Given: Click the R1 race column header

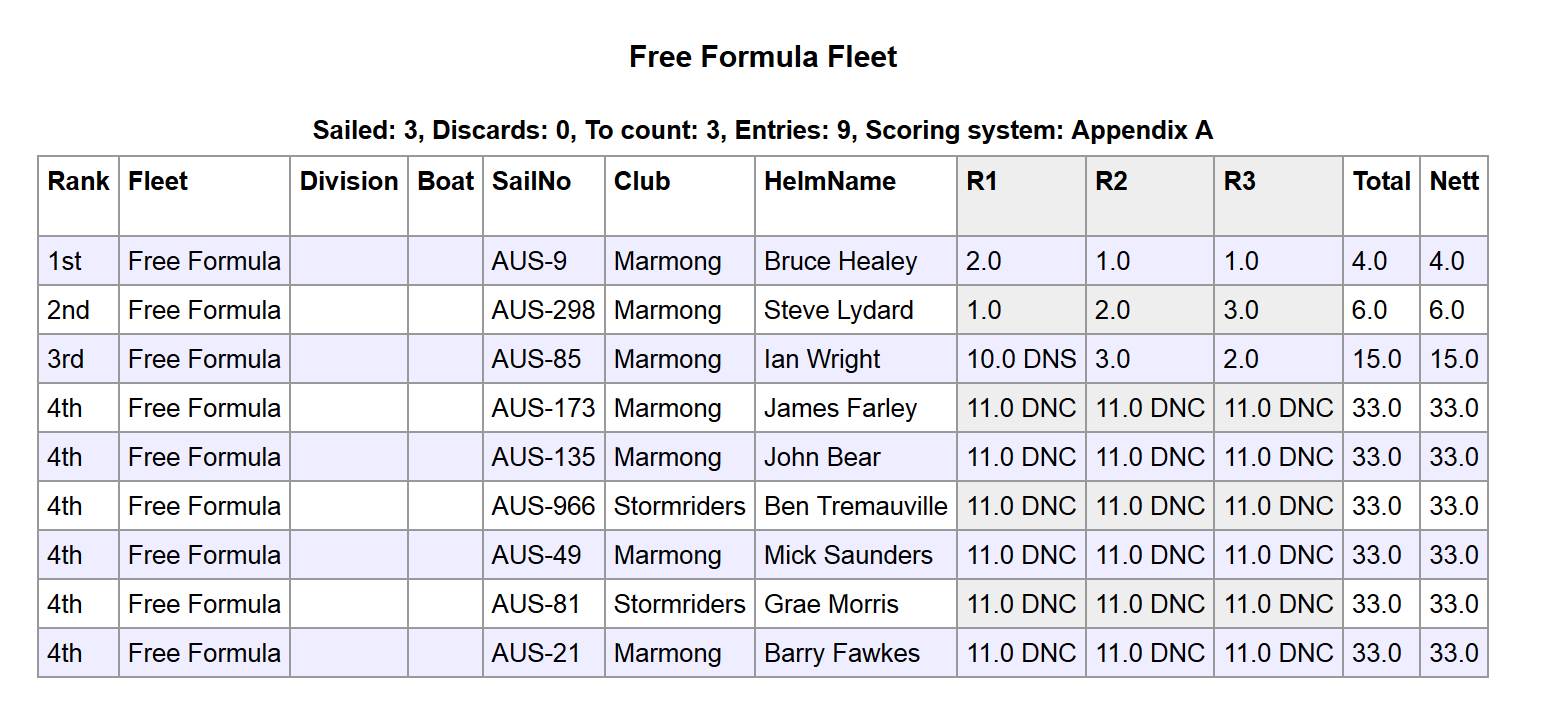Looking at the screenshot, I should [x=982, y=182].
